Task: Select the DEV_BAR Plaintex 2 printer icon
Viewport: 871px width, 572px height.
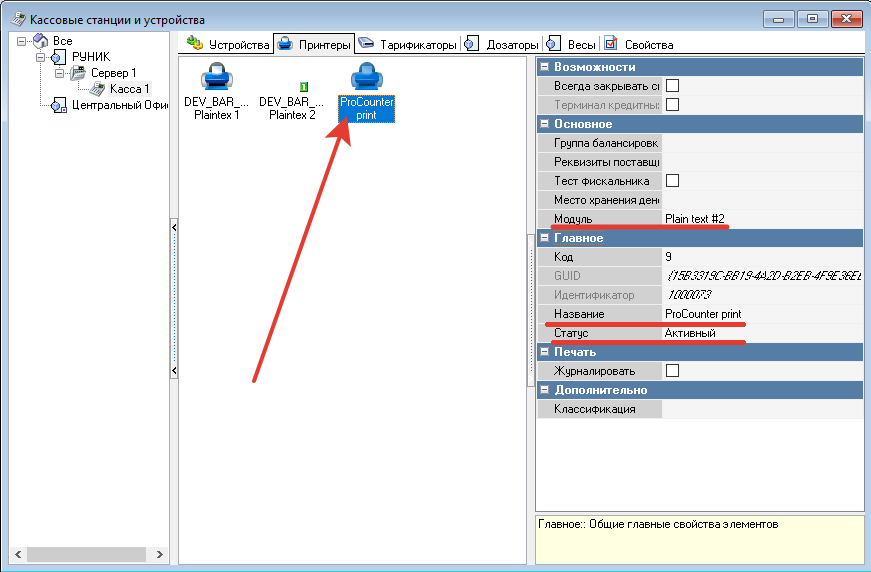Action: (291, 88)
